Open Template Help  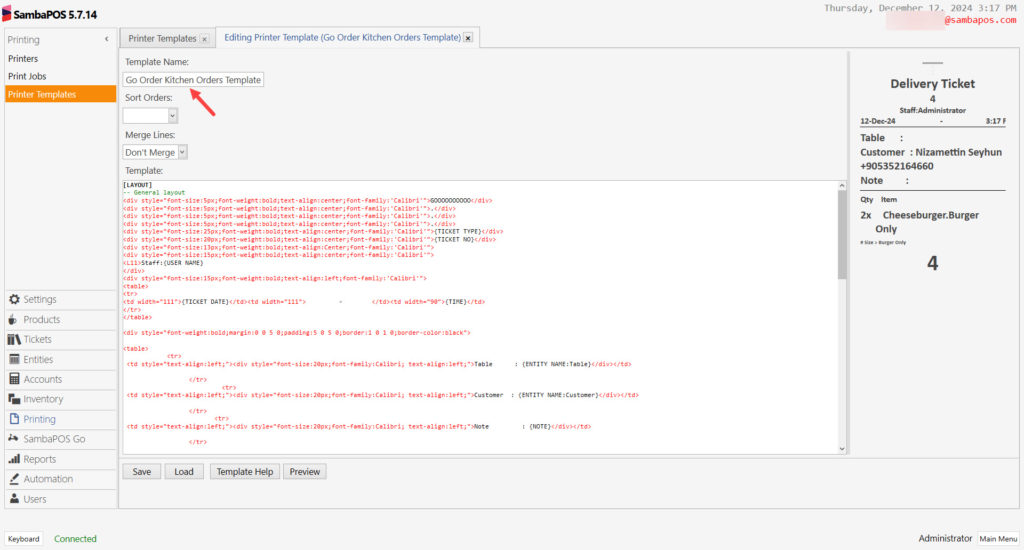(245, 472)
